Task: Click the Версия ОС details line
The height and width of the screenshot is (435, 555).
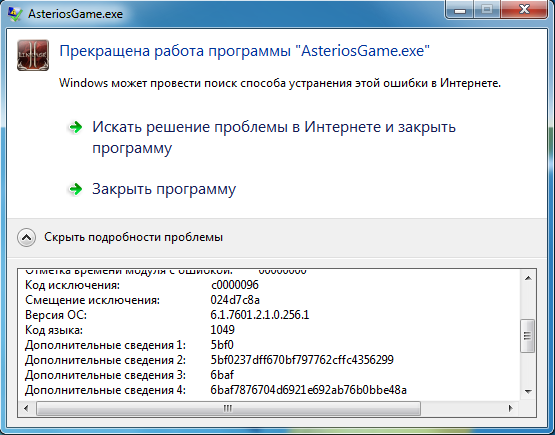Action: pos(167,315)
